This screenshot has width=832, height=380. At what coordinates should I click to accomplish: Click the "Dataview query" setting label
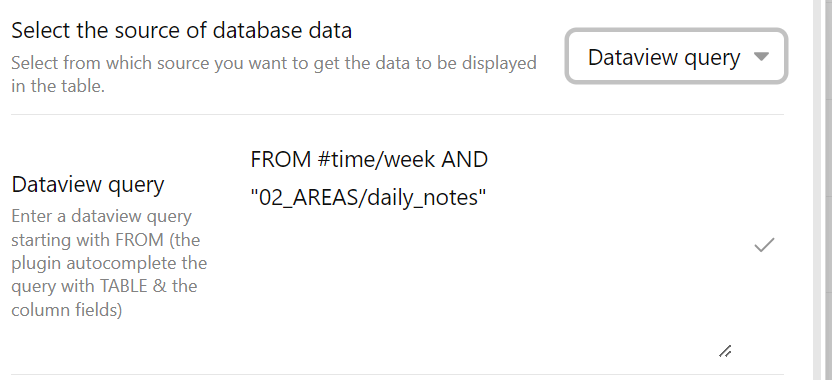(88, 184)
